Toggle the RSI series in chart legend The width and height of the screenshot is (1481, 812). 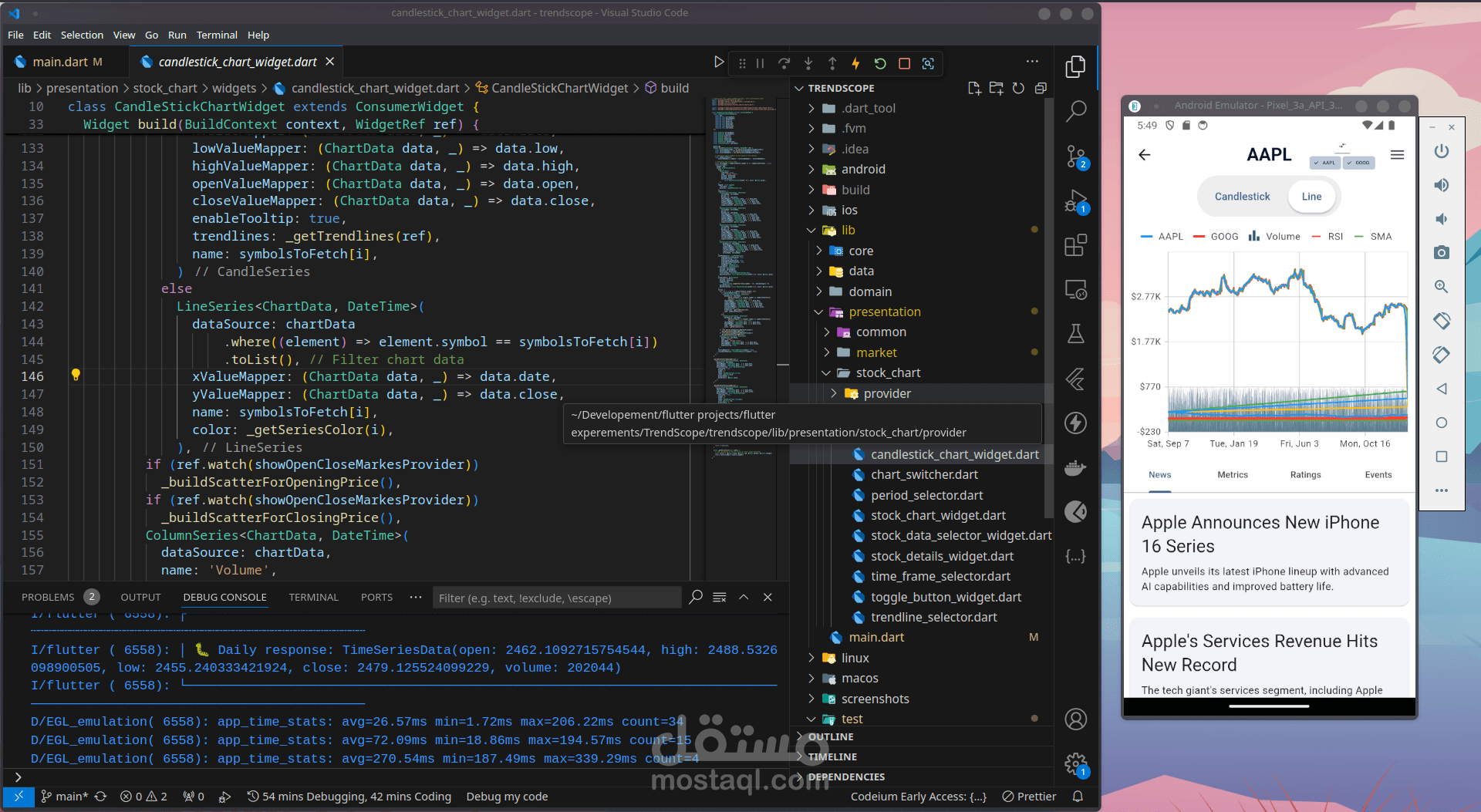tap(1327, 237)
